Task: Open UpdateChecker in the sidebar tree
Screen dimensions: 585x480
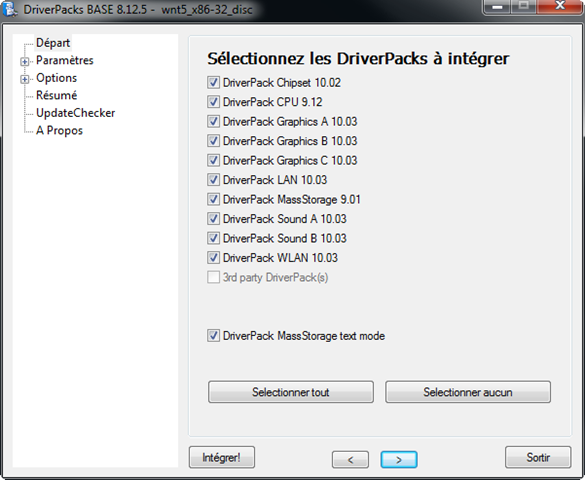Action: click(x=75, y=113)
